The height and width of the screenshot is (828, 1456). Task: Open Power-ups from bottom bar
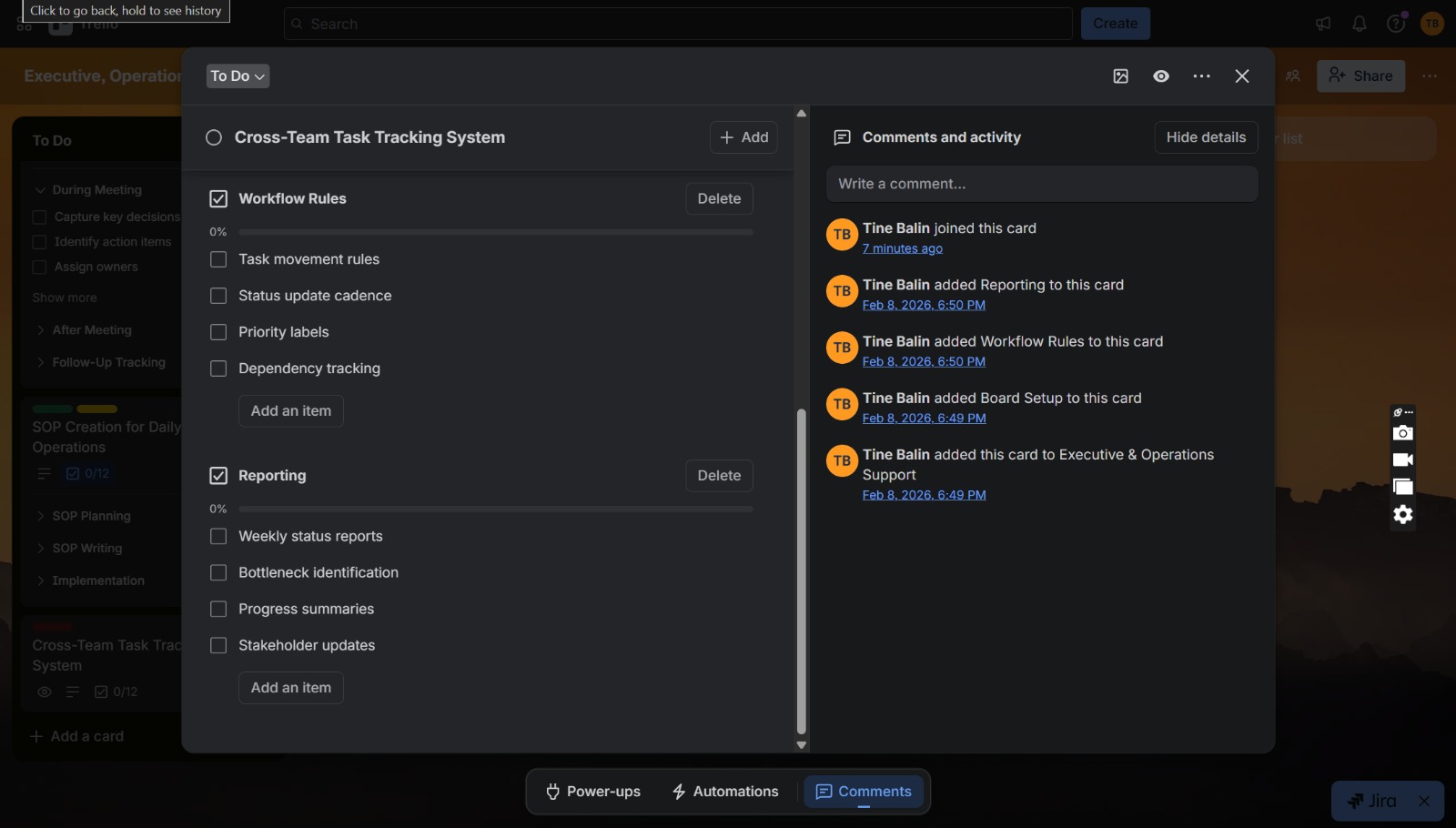(592, 792)
